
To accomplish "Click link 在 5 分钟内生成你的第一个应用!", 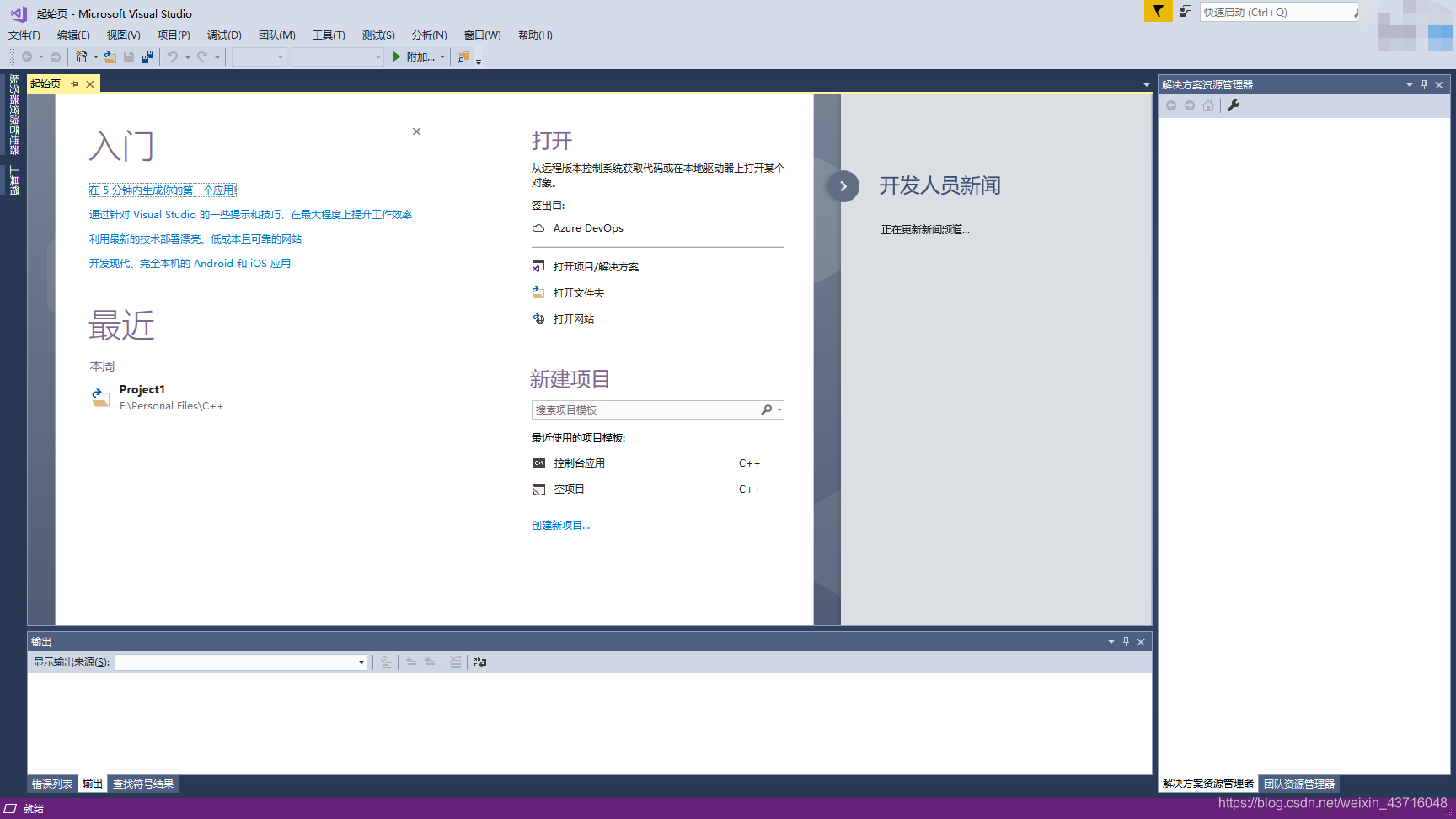I will pos(163,190).
